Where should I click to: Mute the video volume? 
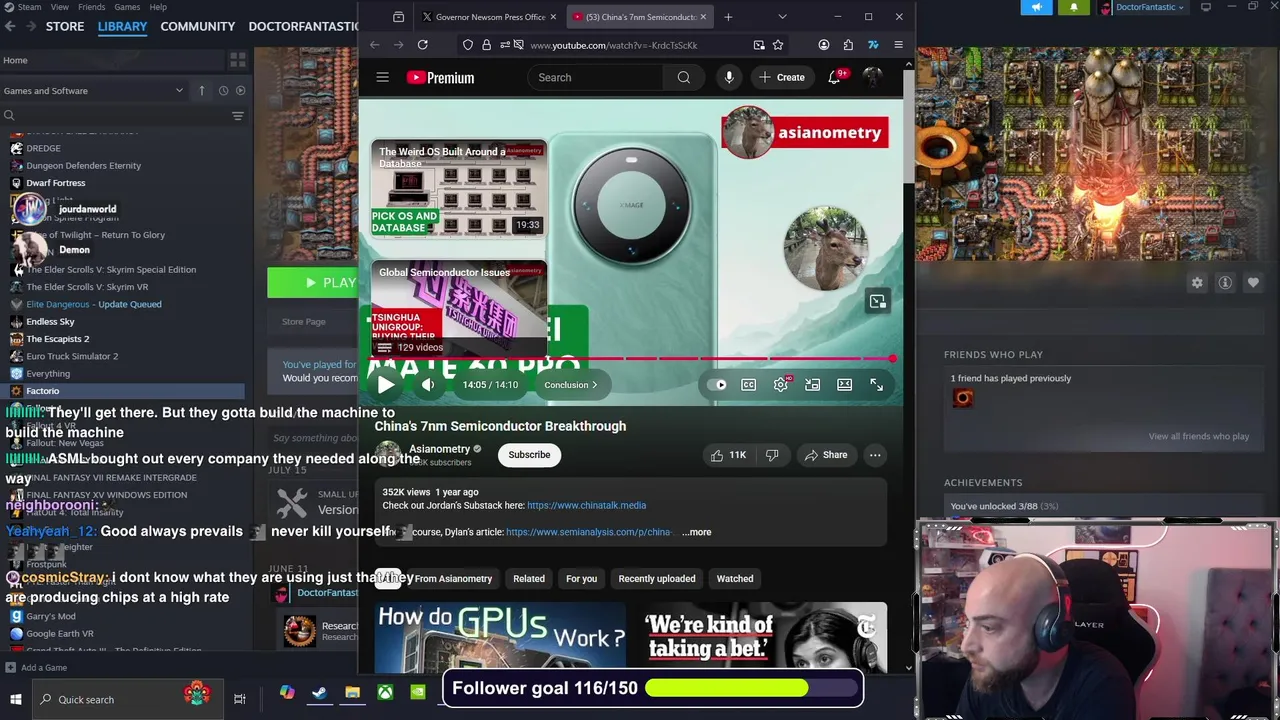(428, 385)
